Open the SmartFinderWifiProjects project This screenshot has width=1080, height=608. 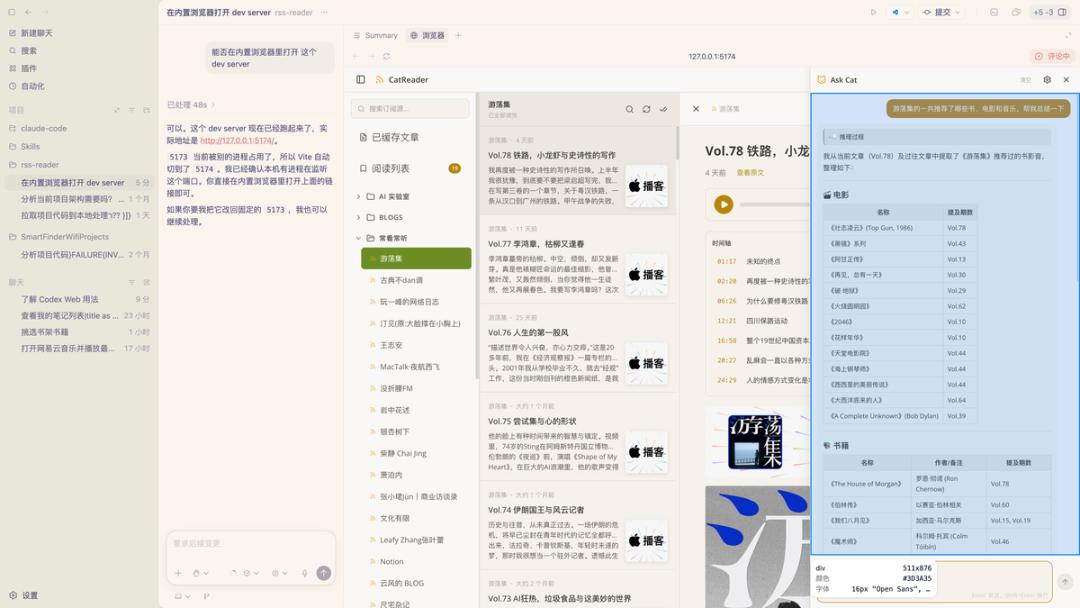tap(64, 237)
